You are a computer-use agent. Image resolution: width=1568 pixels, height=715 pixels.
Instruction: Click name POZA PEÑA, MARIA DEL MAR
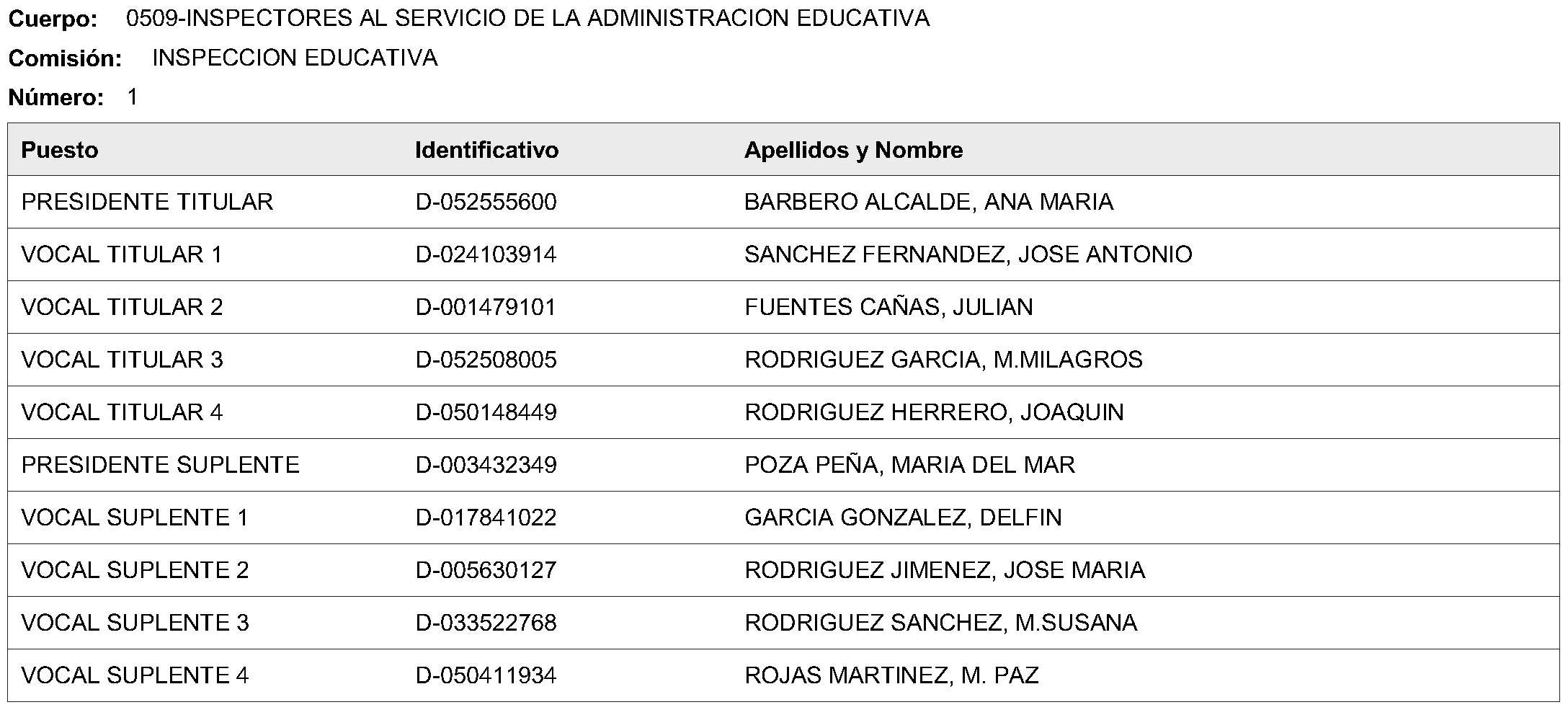pyautogui.click(x=909, y=465)
